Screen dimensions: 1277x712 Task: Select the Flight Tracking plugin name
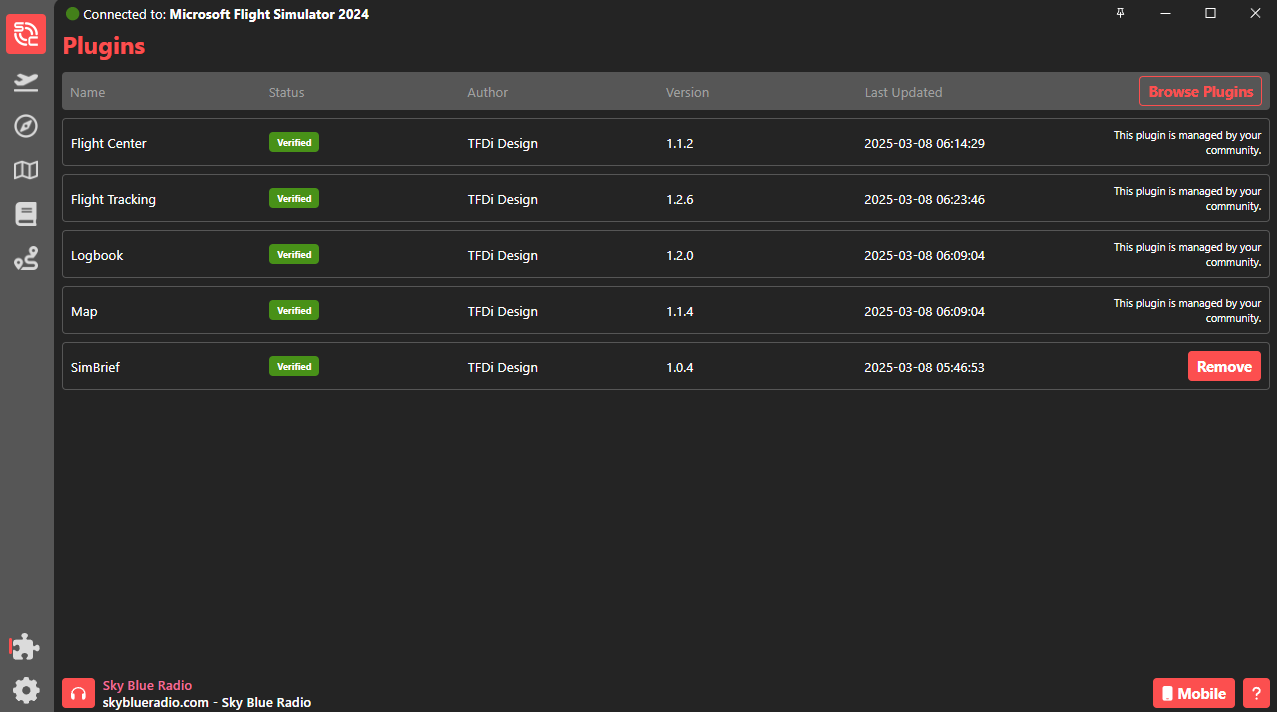(x=114, y=199)
